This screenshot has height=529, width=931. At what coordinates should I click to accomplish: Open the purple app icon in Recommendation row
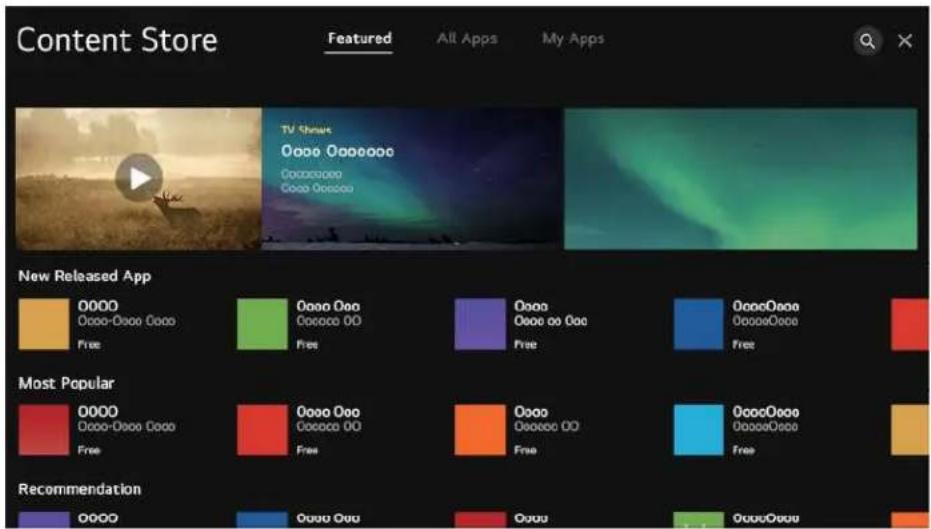[x=44, y=520]
